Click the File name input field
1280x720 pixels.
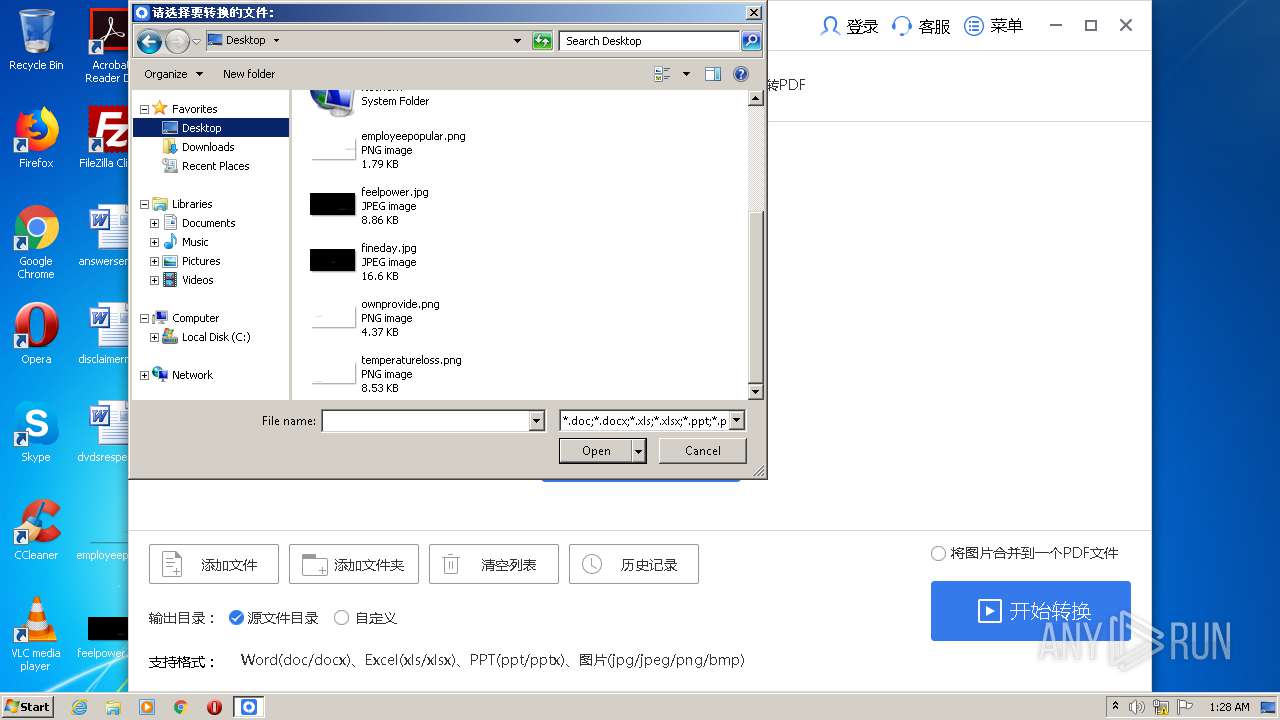coord(425,421)
